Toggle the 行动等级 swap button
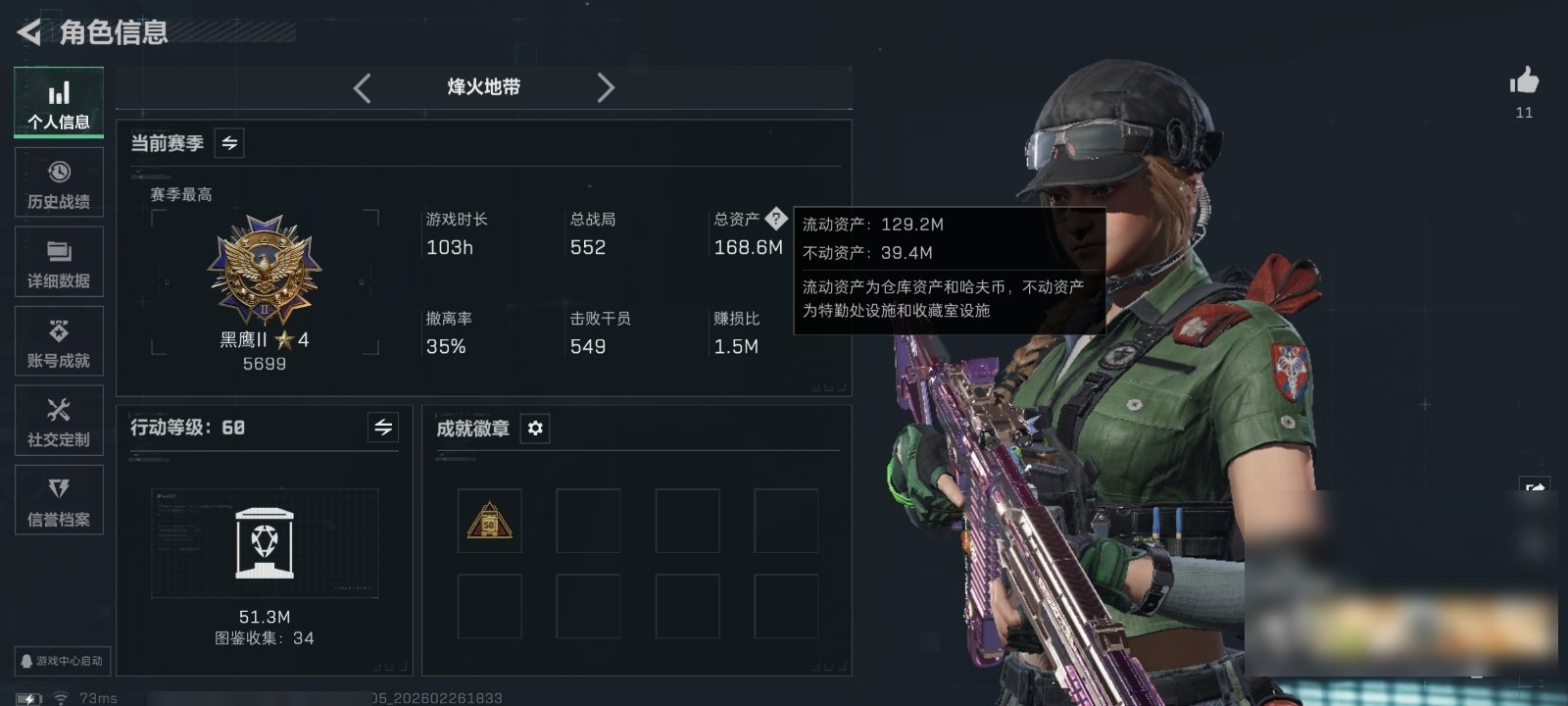 point(383,428)
